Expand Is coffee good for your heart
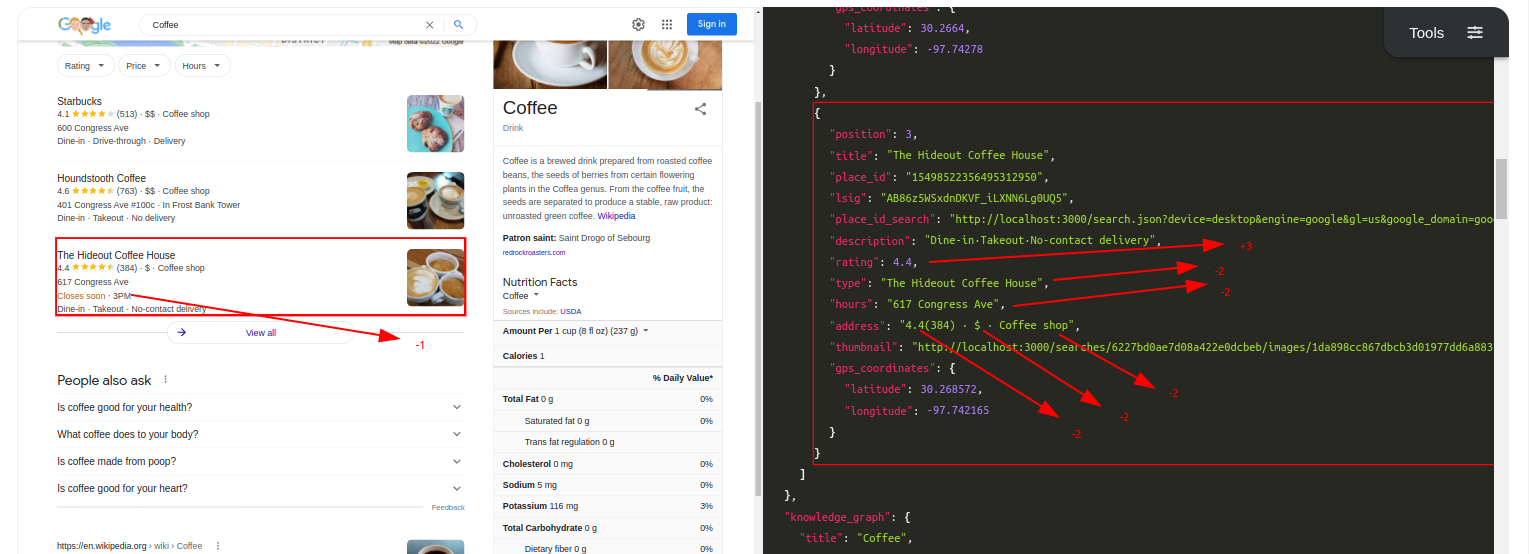Viewport: 1529px width, 554px height. [x=260, y=488]
